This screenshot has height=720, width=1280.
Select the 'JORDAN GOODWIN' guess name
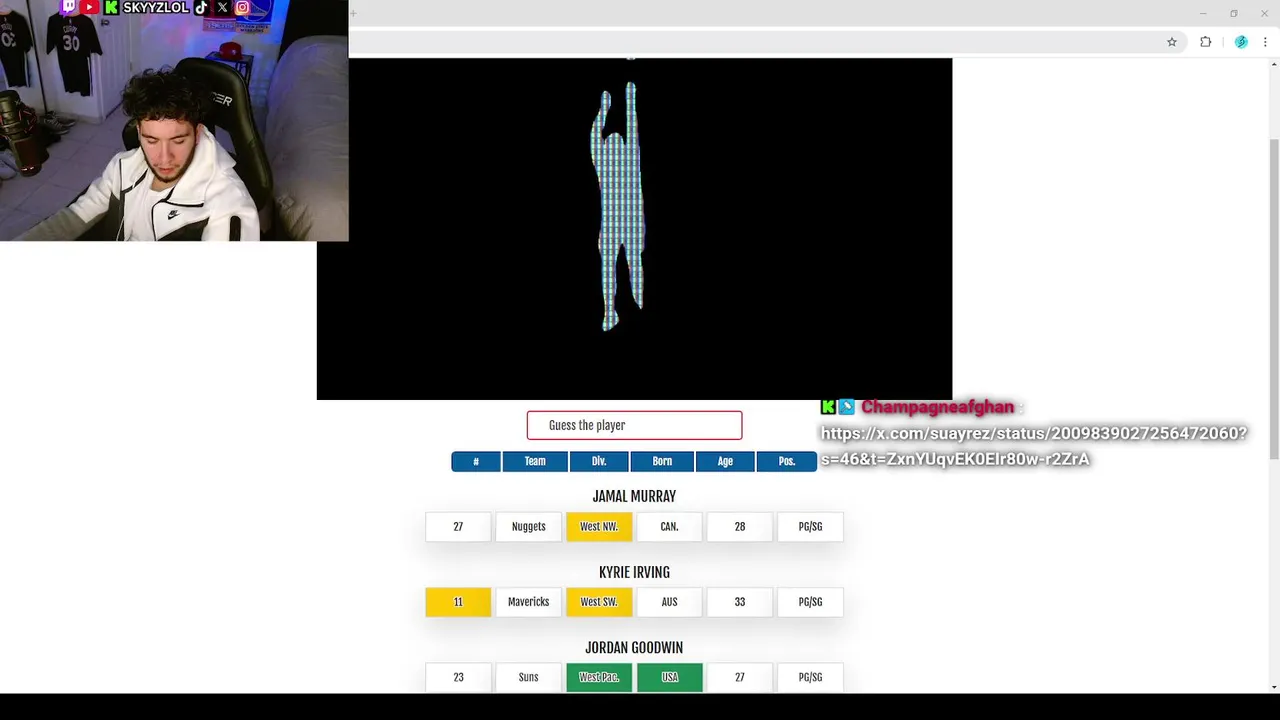click(x=634, y=648)
